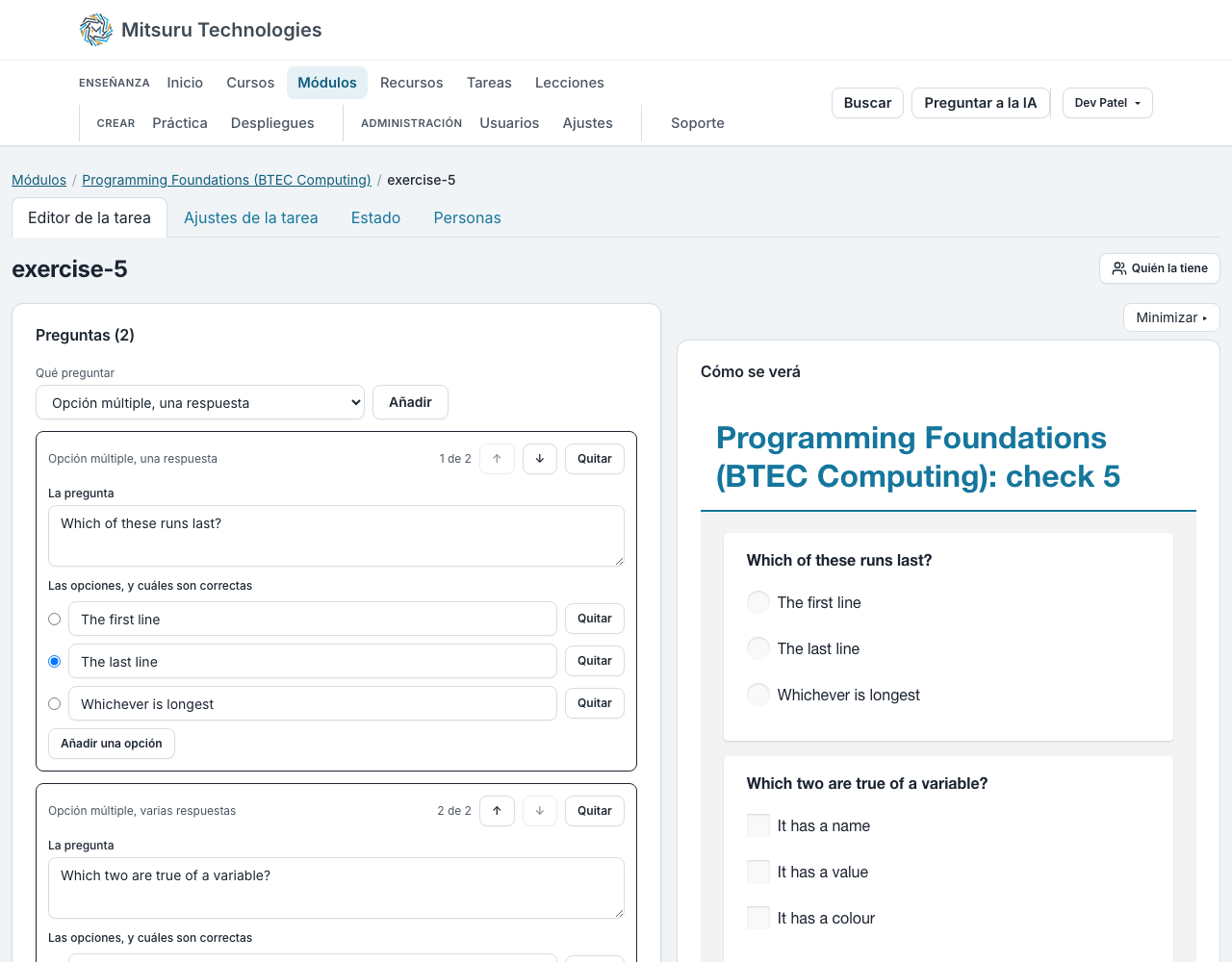Choose 'The first line' in preview

pos(758,602)
